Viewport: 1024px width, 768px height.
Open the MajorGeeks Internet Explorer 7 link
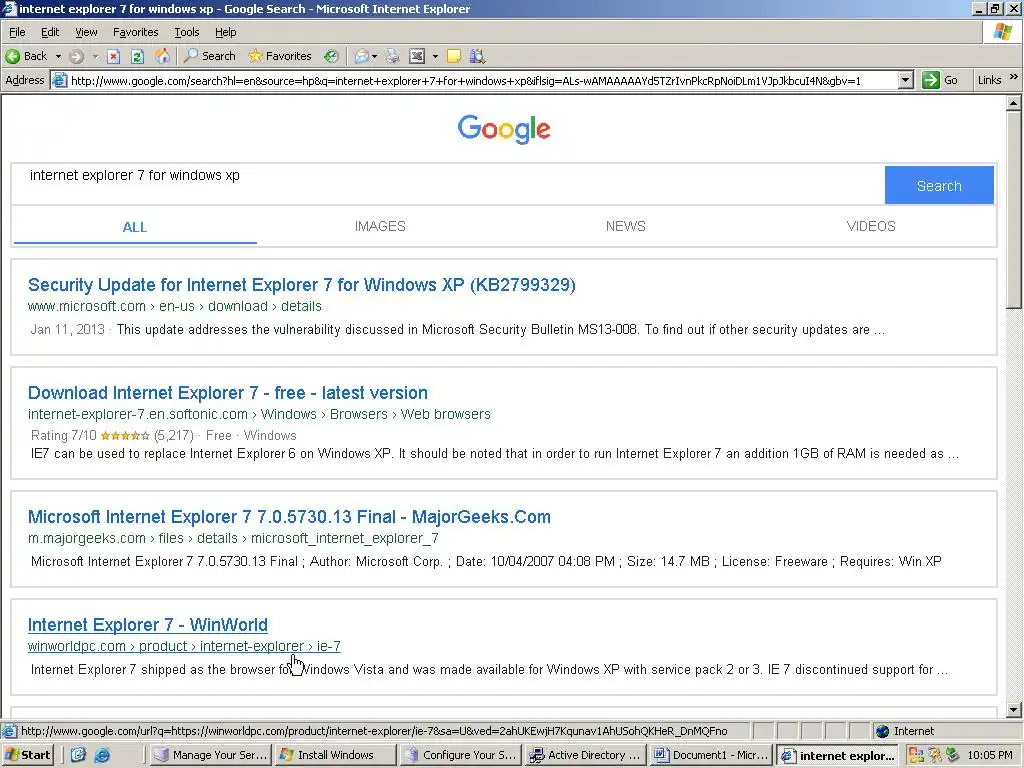pos(289,517)
